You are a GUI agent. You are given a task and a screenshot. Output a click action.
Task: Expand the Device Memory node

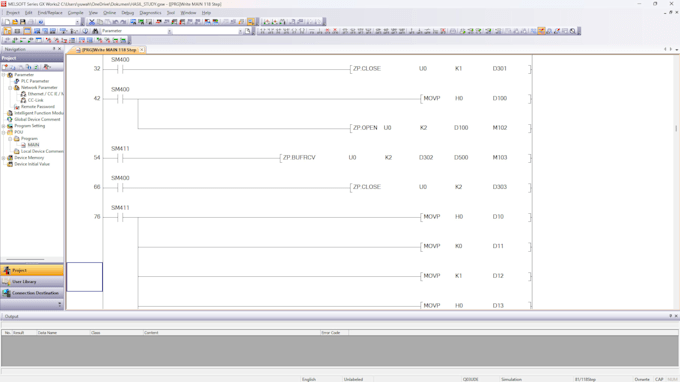coord(3,158)
